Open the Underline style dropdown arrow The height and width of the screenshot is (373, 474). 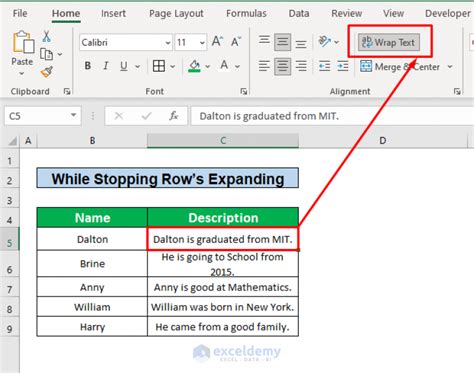(138, 66)
